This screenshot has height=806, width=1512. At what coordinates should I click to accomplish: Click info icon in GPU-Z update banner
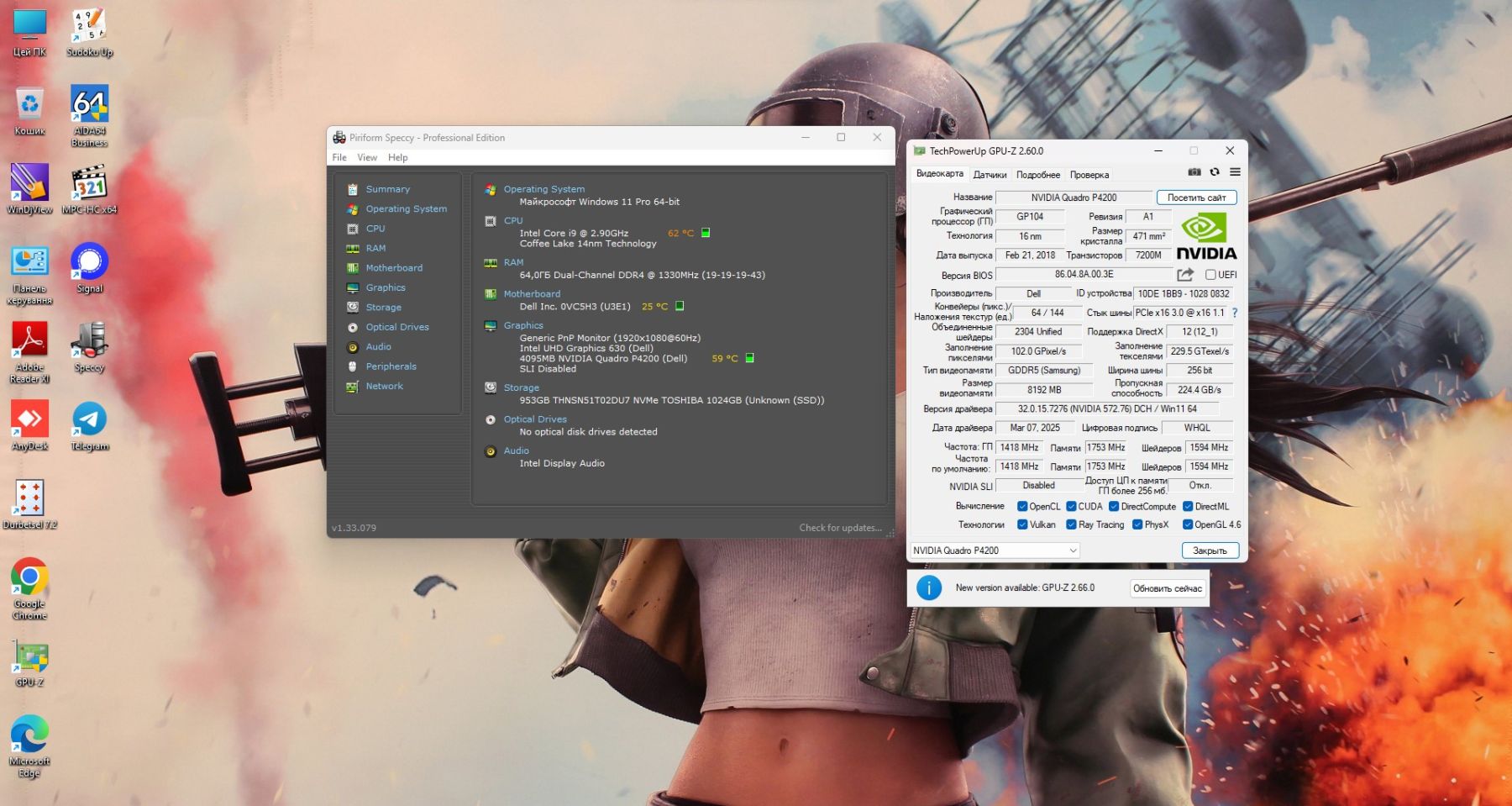(x=929, y=588)
